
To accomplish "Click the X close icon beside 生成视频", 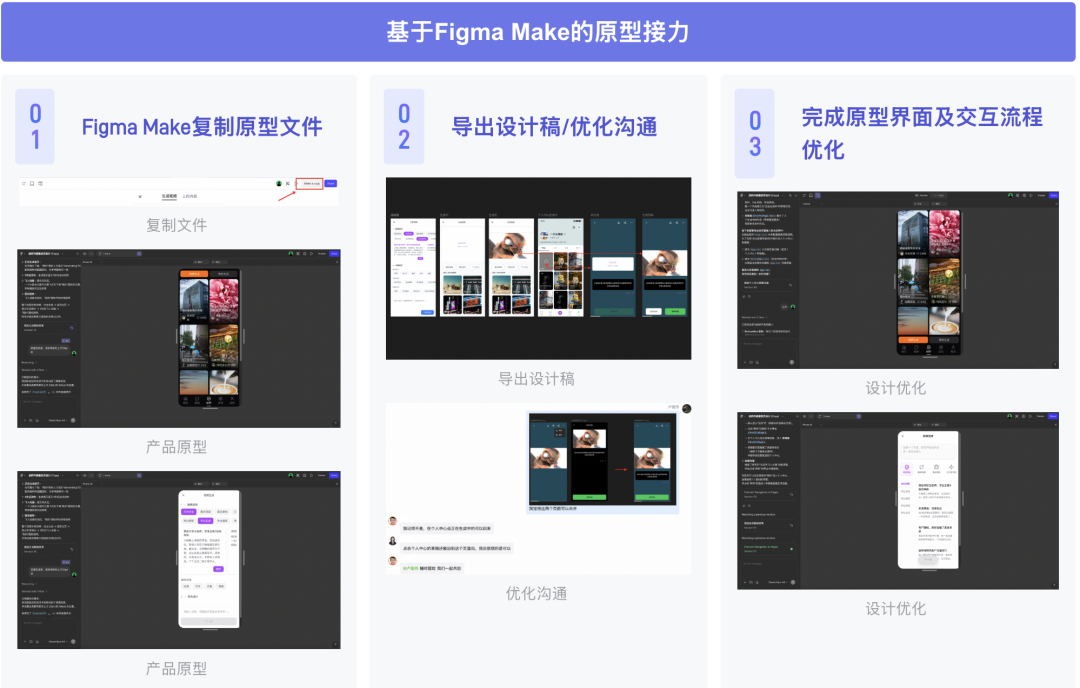I will point(140,196).
